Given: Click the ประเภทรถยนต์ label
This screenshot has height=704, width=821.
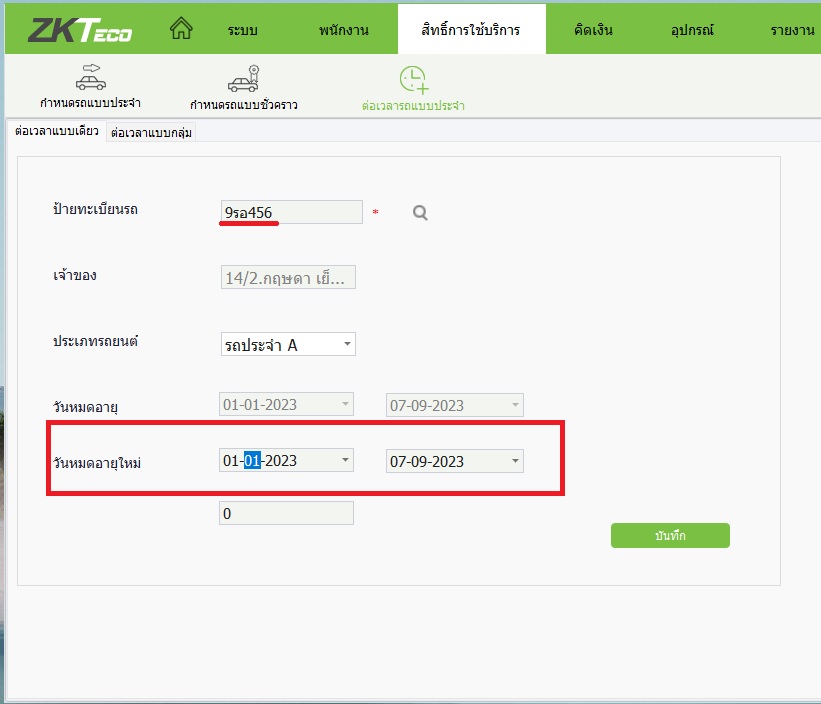Looking at the screenshot, I should 95,341.
